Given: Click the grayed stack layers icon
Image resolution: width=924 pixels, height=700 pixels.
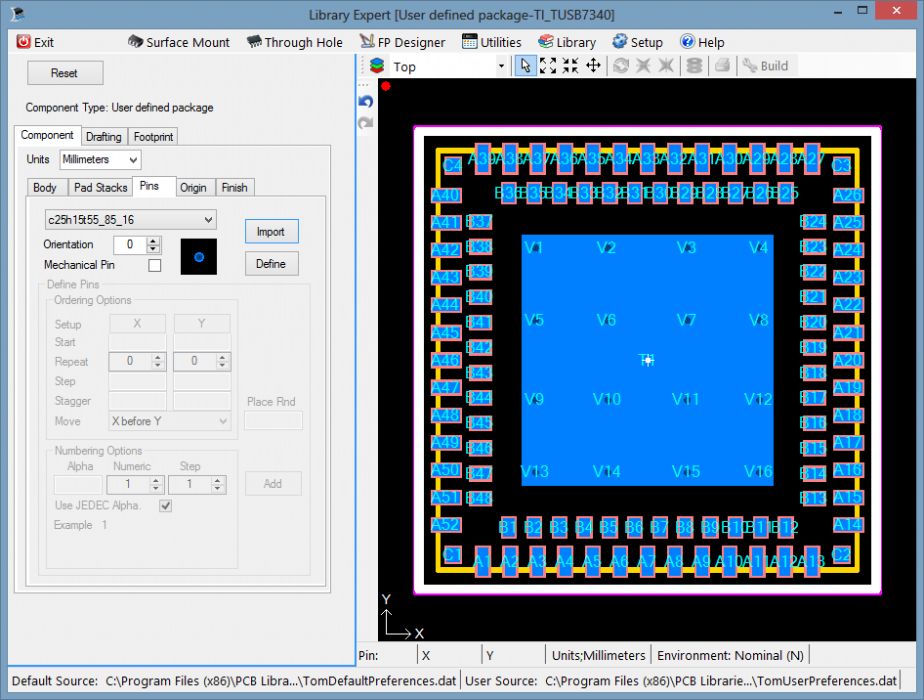Looking at the screenshot, I should pos(694,66).
